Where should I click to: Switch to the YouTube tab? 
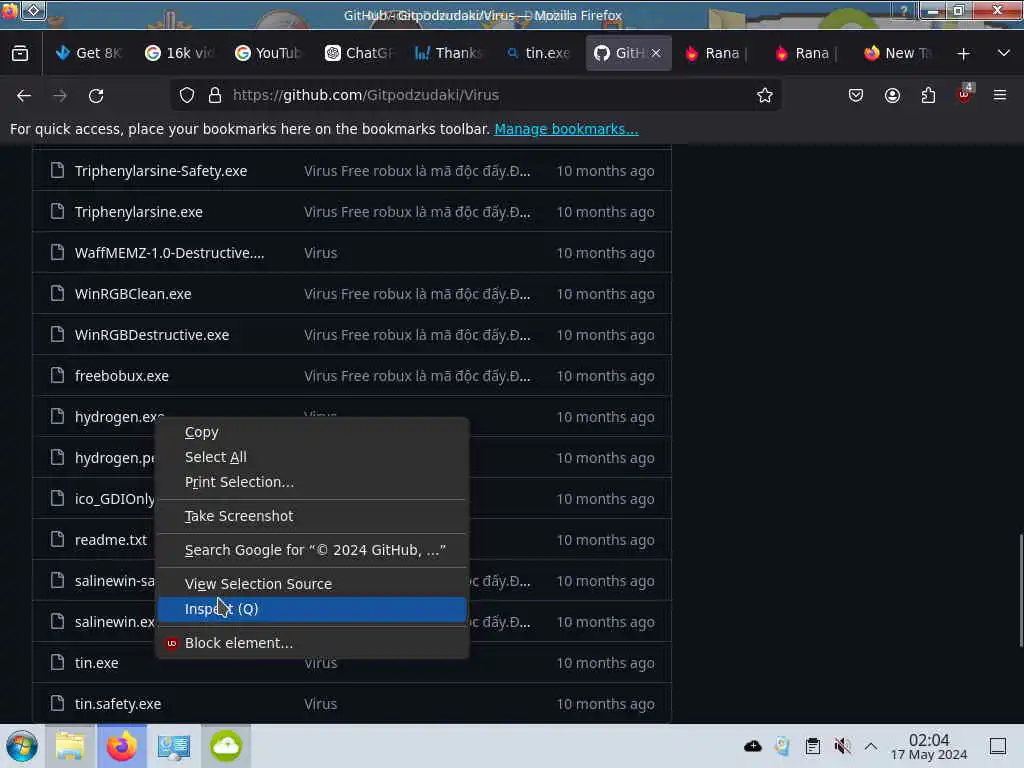[268, 54]
